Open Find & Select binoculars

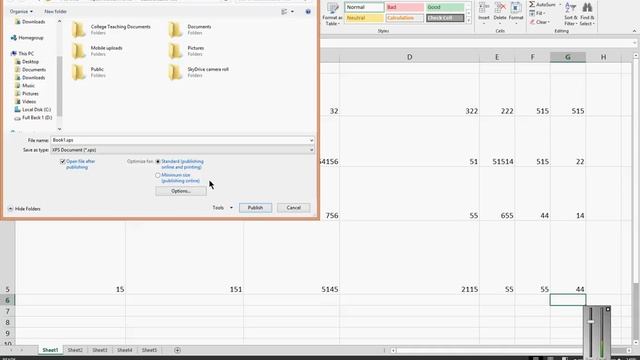pyautogui.click(x=587, y=14)
